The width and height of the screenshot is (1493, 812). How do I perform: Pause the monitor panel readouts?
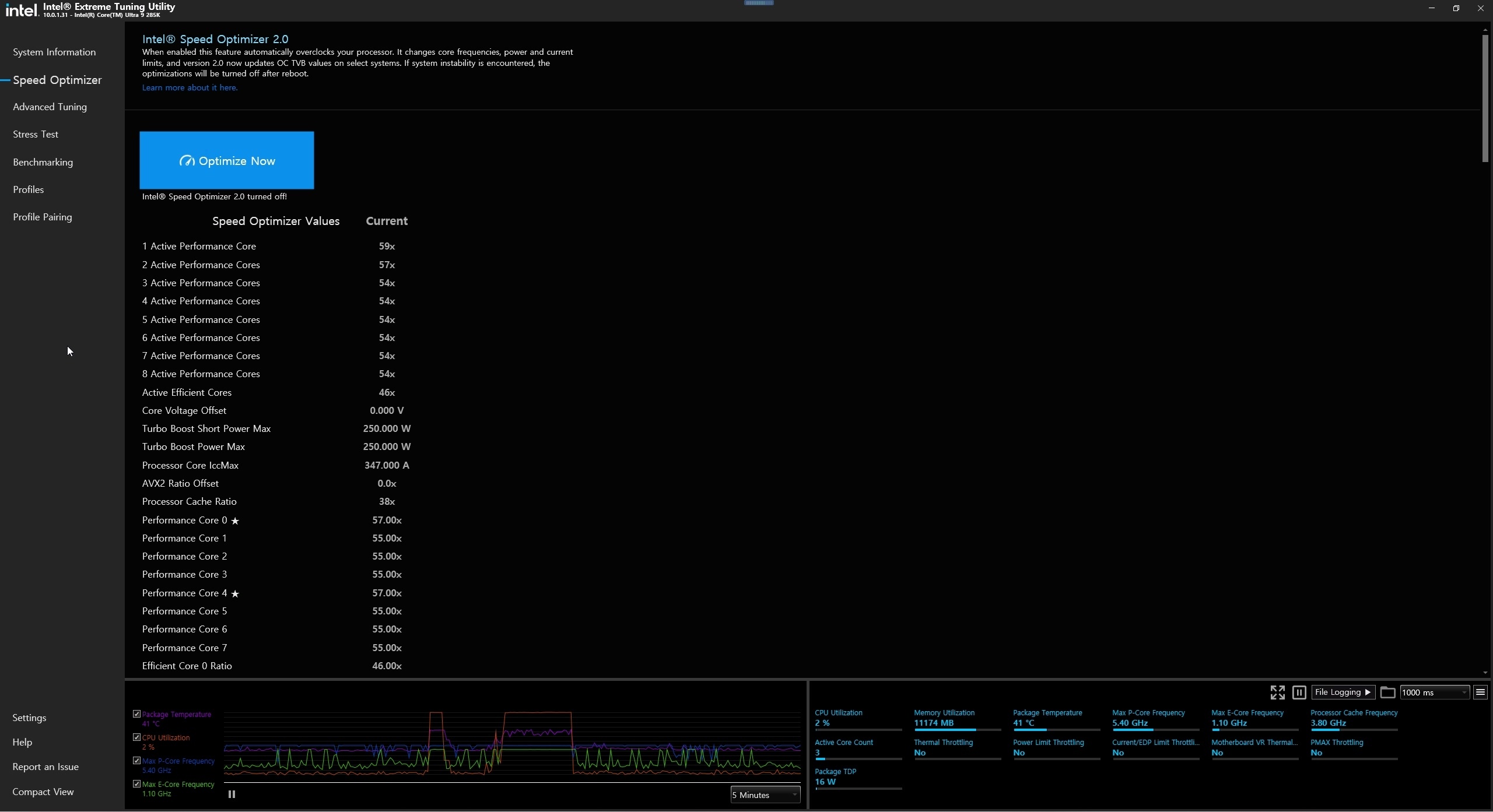[x=1299, y=692]
